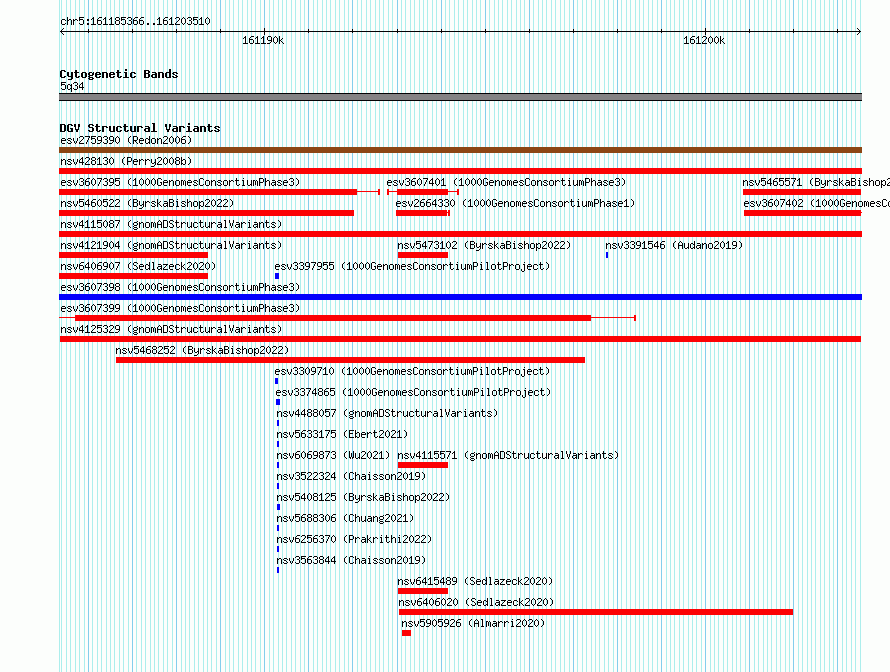The width and height of the screenshot is (890, 672).
Task: Select the red nsv5460522 variant bar
Action: 207,213
